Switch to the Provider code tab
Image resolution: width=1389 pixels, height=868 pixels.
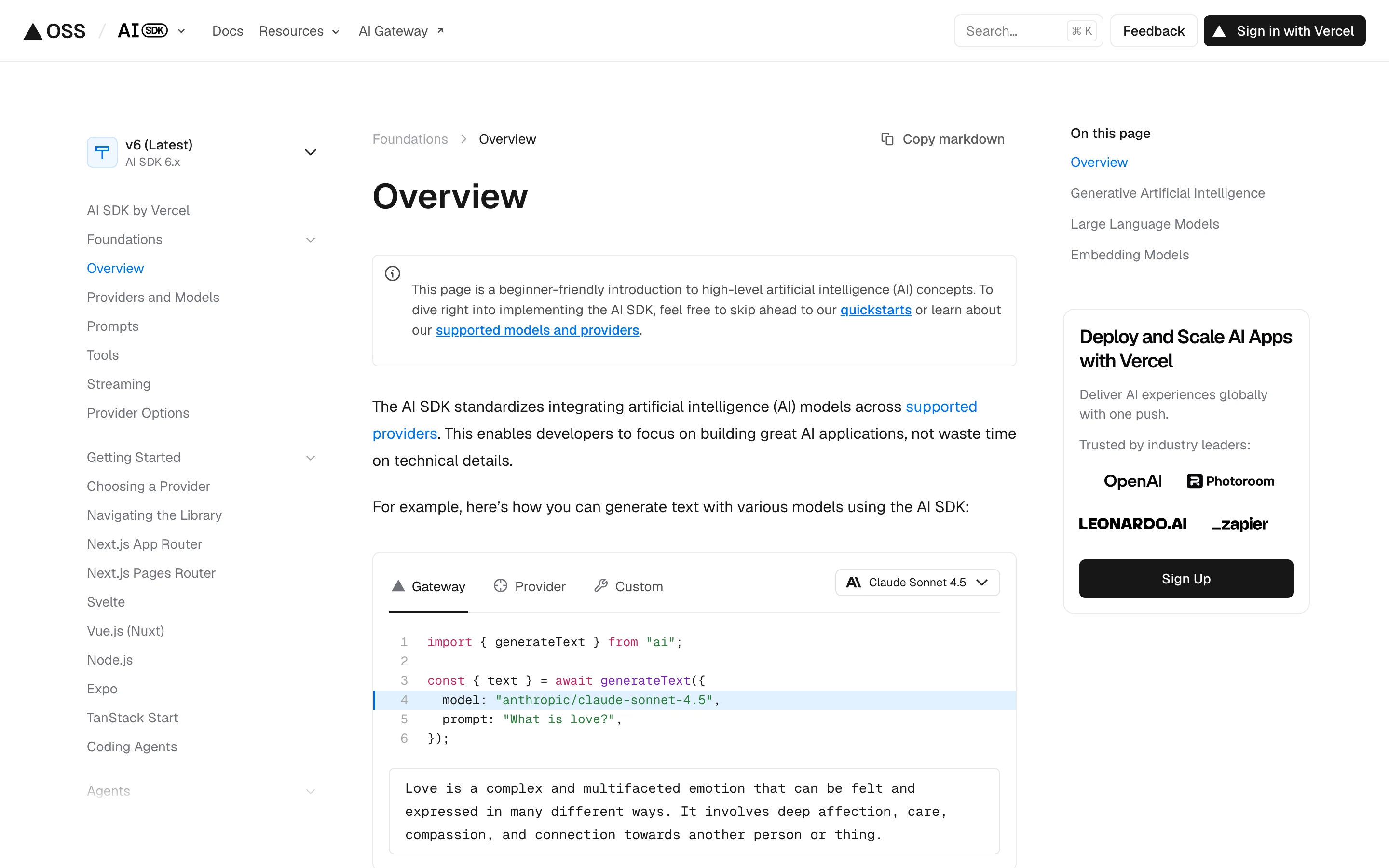pyautogui.click(x=529, y=586)
